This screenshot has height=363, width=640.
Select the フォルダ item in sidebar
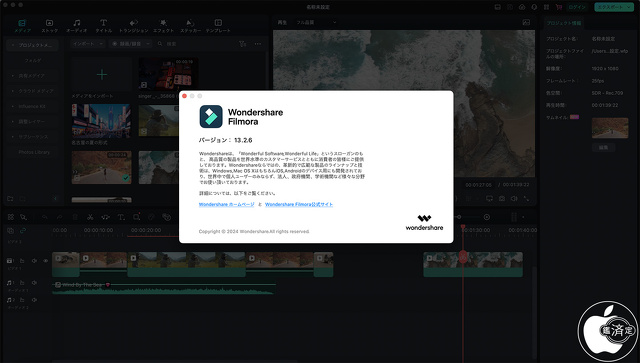click(x=33, y=60)
